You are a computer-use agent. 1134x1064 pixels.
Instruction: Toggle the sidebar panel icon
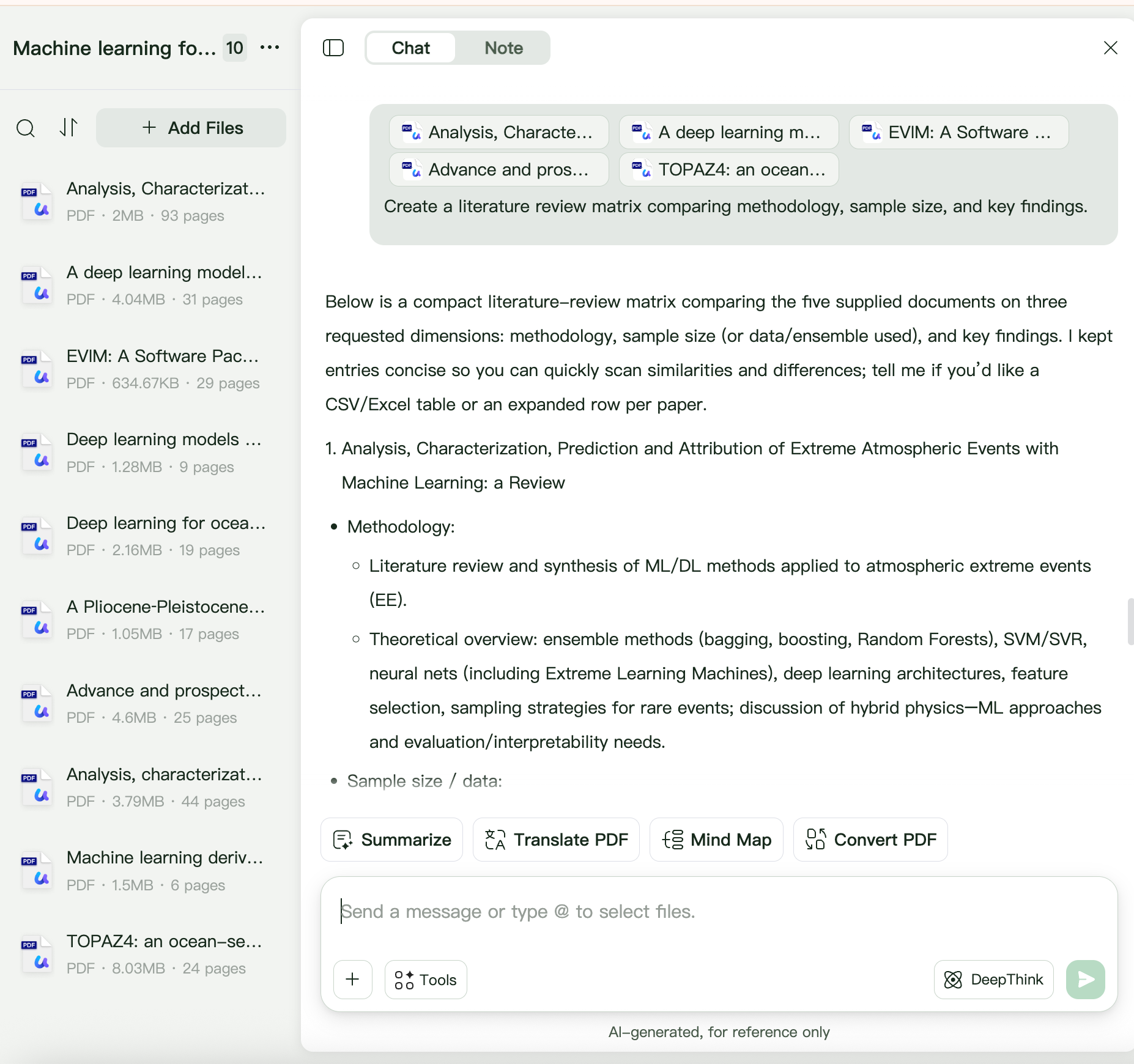pos(333,48)
